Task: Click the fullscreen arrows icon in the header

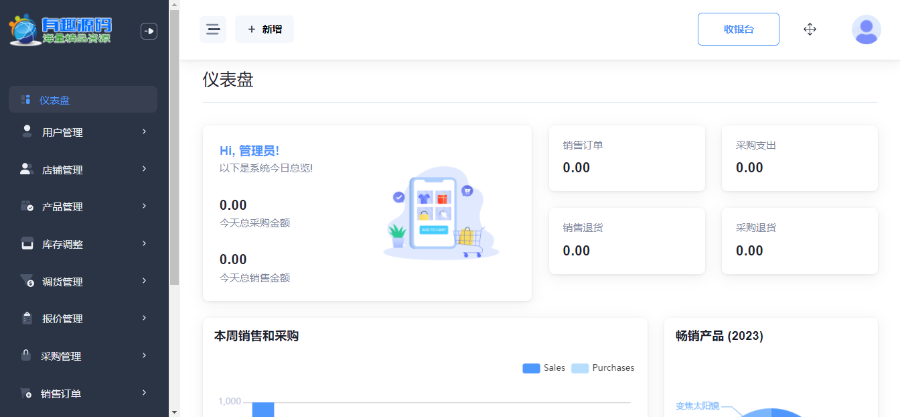Action: [x=810, y=30]
